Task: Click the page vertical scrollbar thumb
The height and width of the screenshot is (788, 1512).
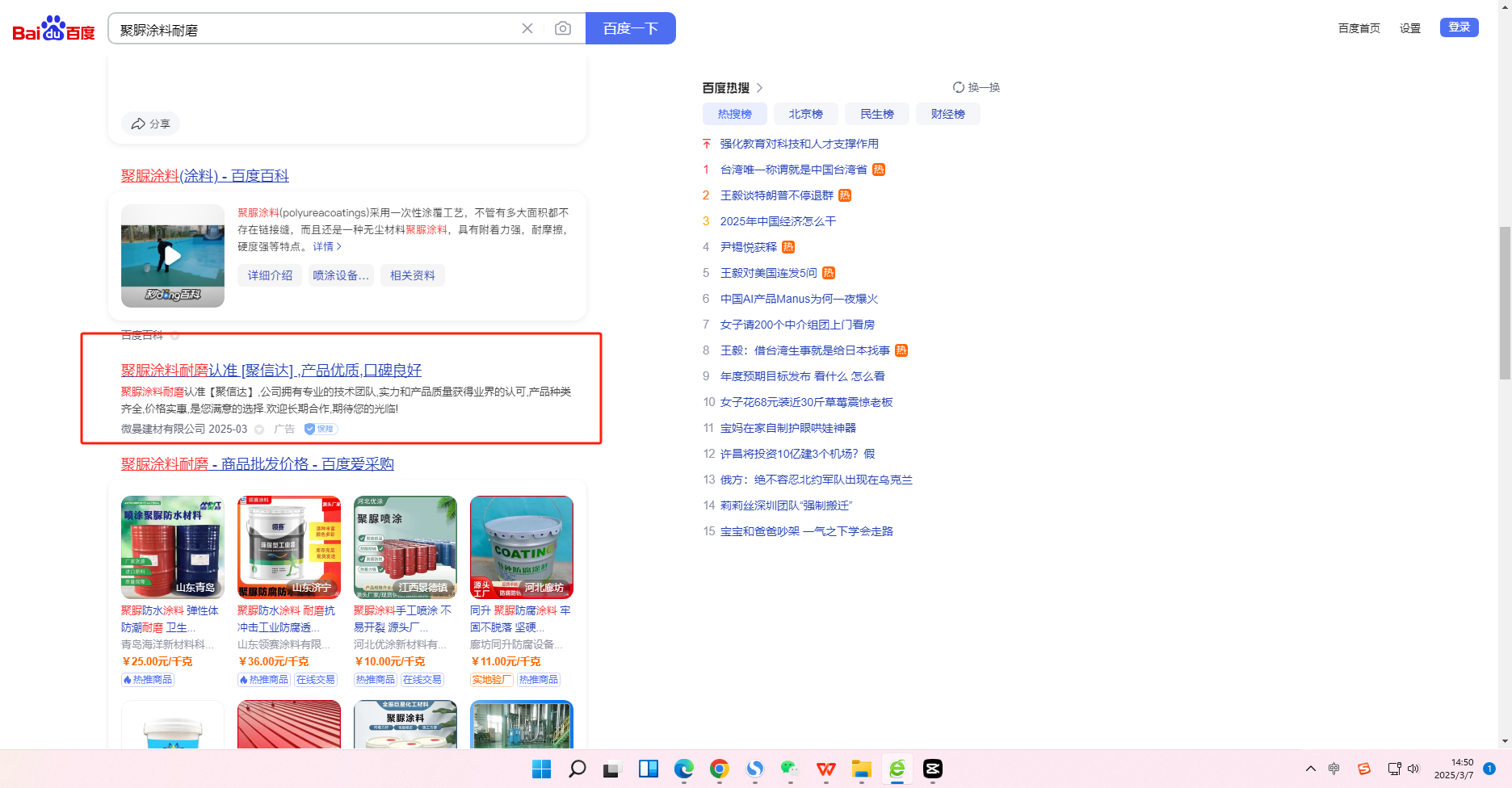Action: pos(1504,303)
